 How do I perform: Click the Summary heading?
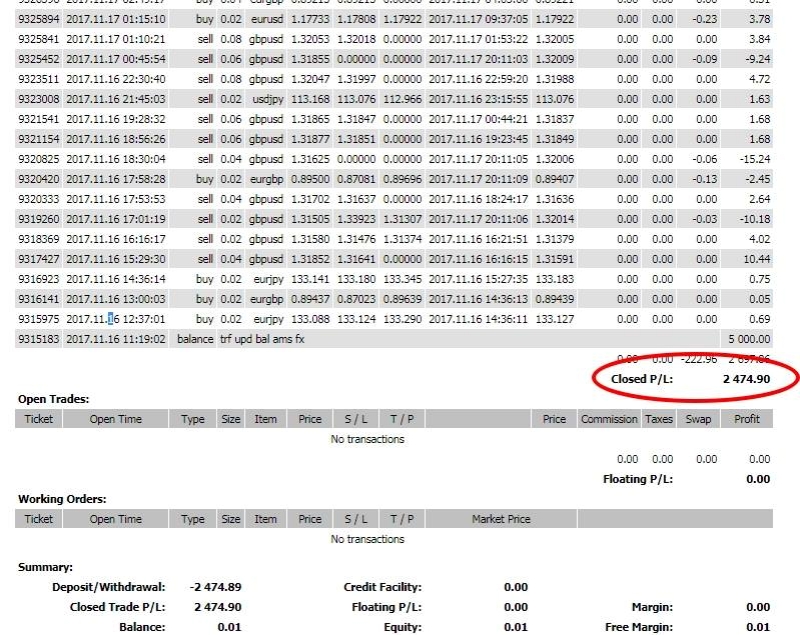45,567
